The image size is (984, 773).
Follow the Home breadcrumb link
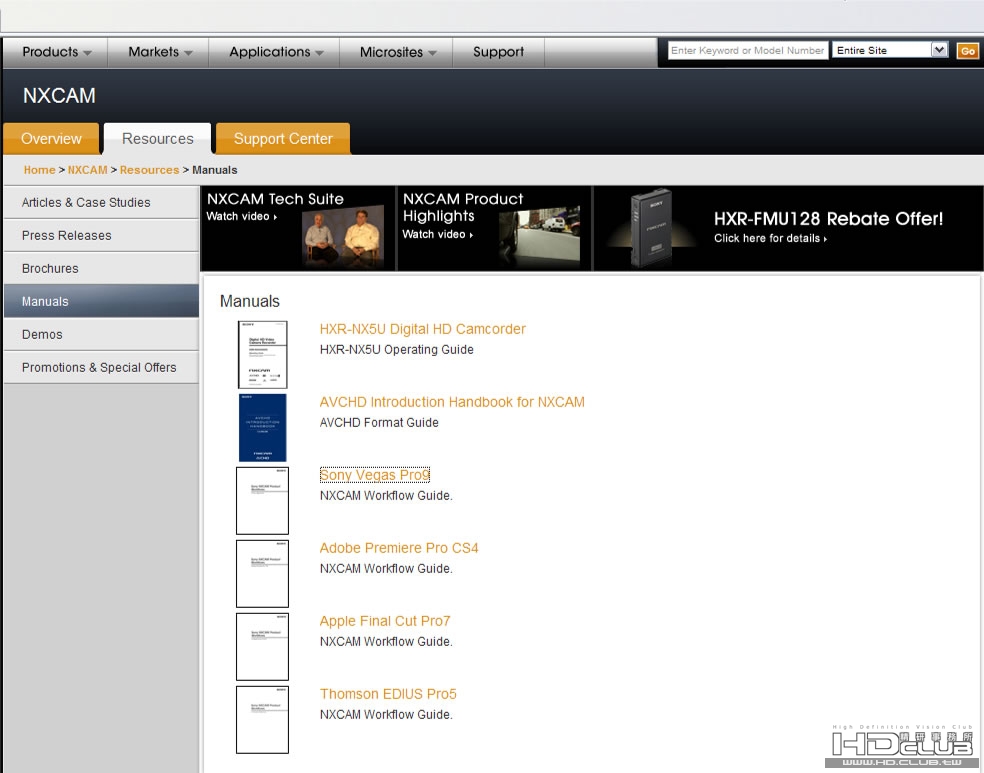pos(40,170)
